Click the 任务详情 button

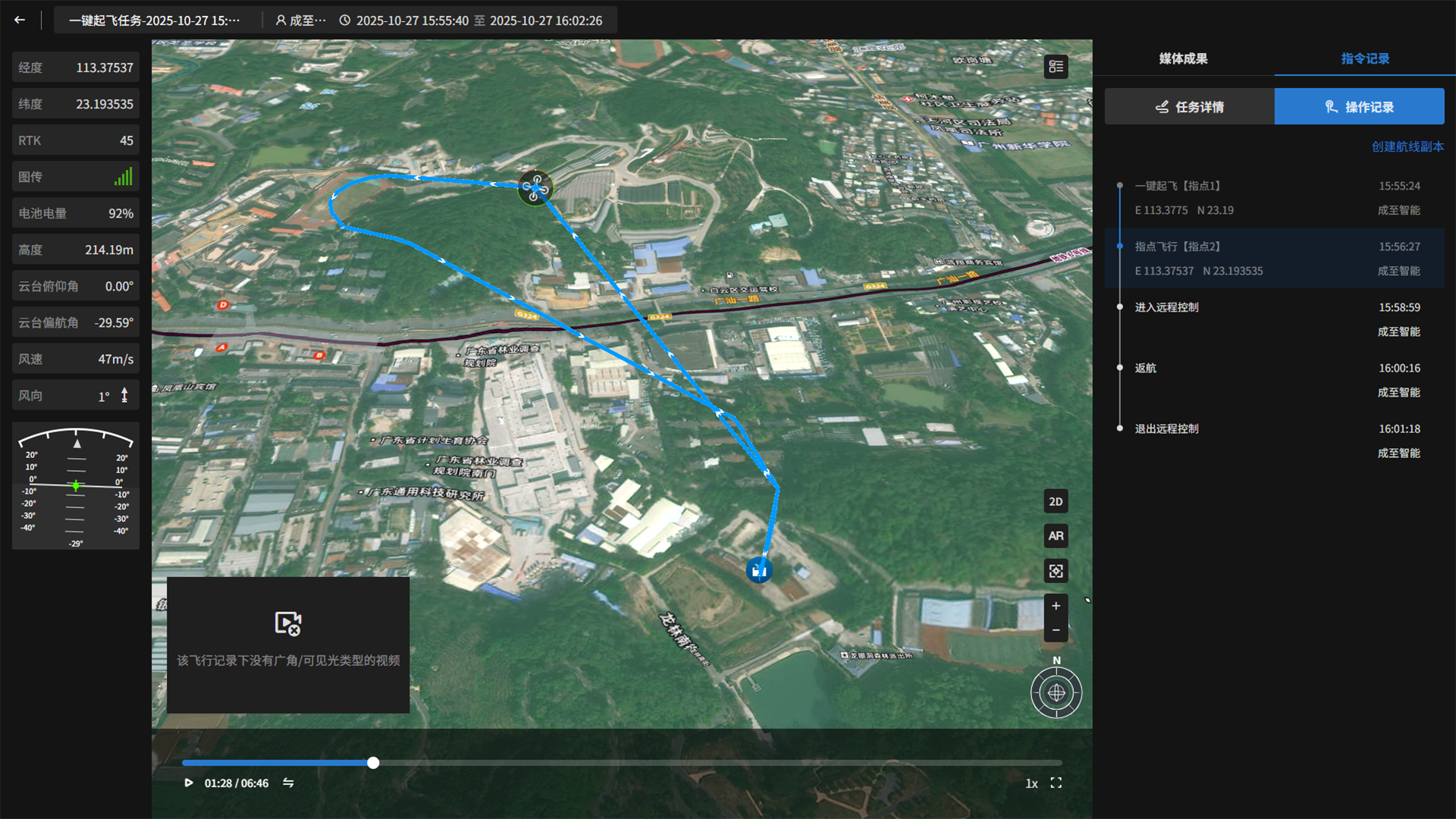click(x=1189, y=107)
